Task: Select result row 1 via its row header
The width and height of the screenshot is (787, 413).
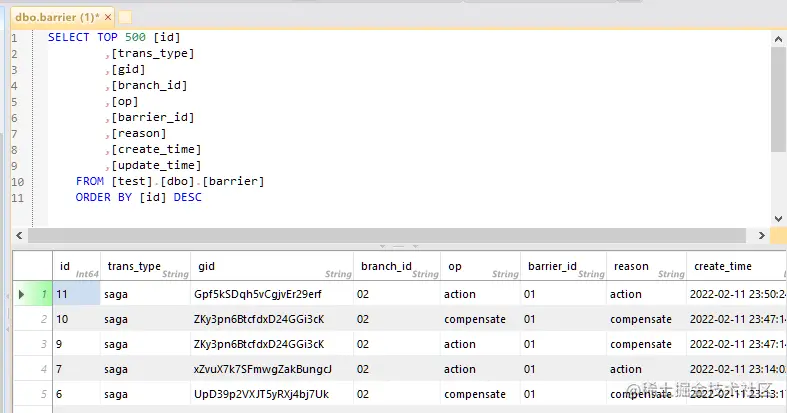Action: 33,294
